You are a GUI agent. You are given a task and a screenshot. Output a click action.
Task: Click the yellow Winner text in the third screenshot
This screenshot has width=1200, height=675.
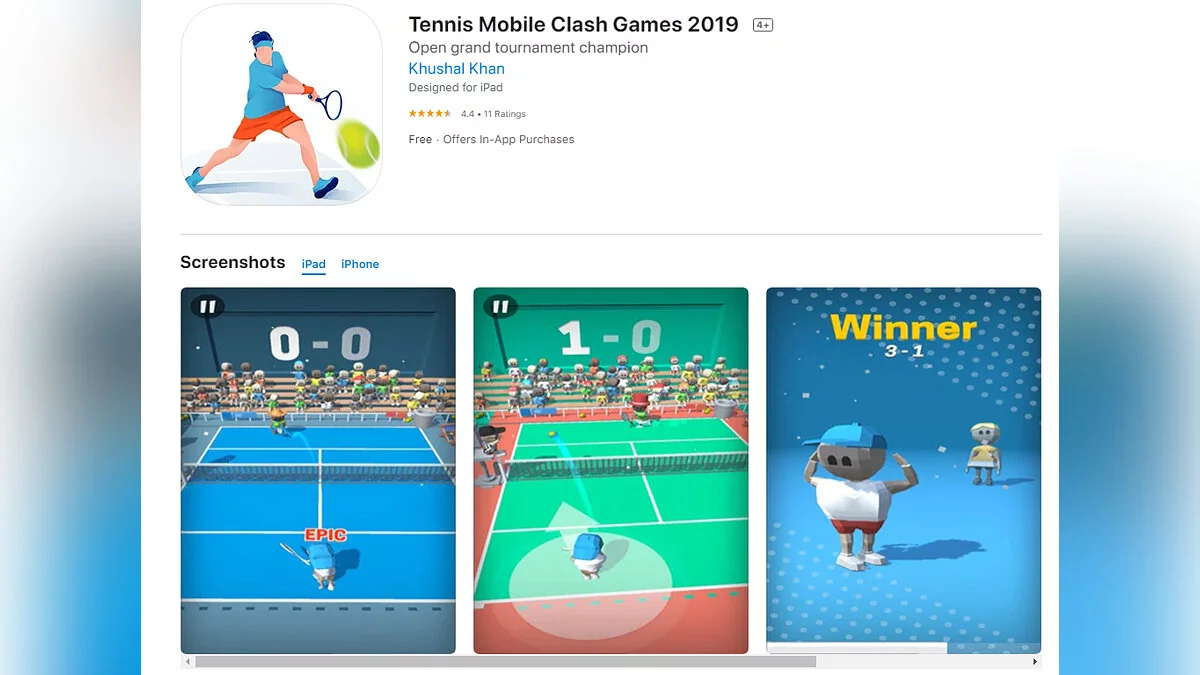tap(903, 328)
